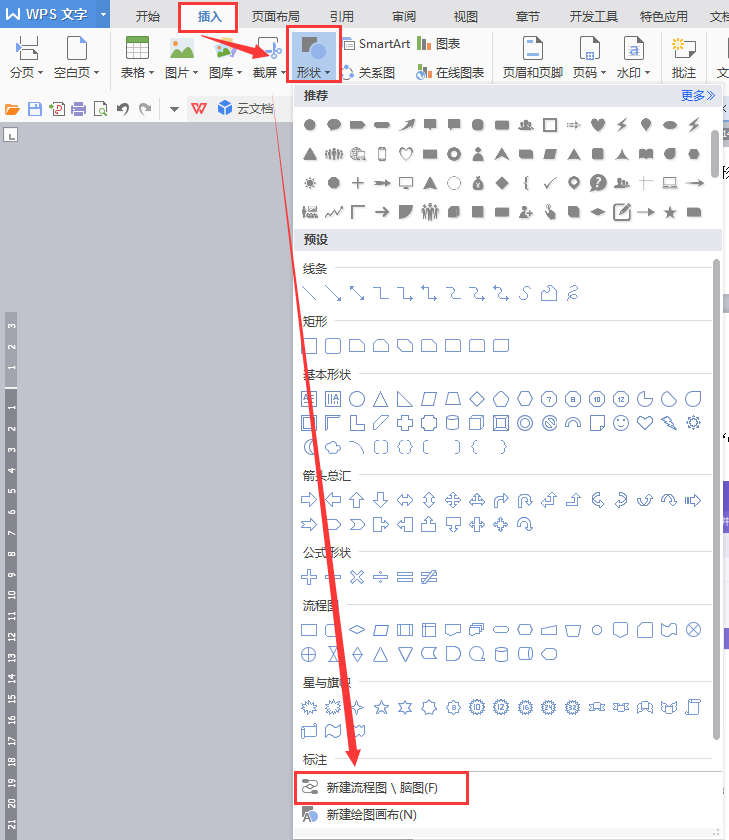Viewport: 729px width, 840px height.
Task: Undo the last action
Action: click(123, 109)
